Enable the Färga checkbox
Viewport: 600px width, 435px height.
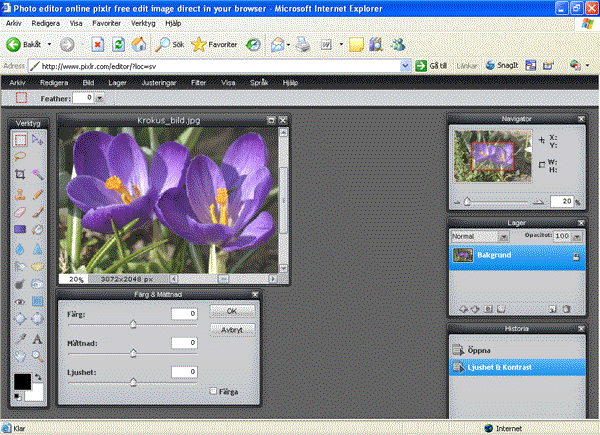pos(214,391)
